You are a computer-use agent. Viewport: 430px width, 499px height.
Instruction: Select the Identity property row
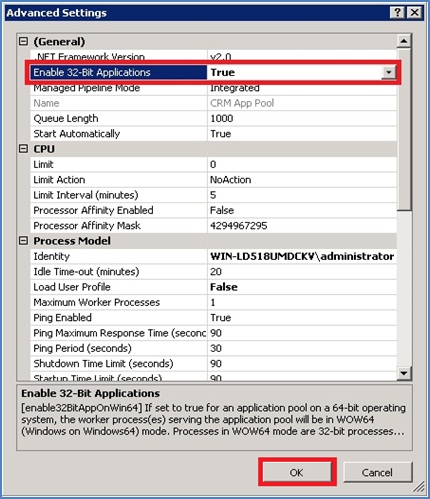click(213, 256)
